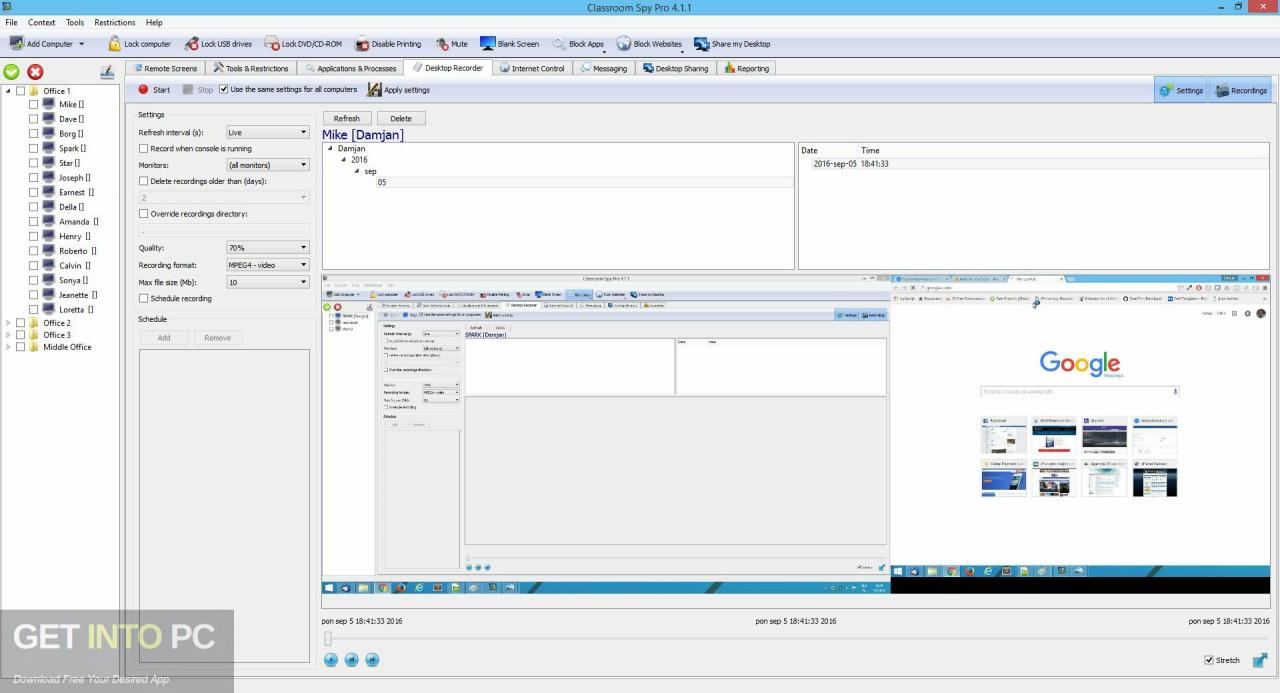Click the fast-forward playback button

tap(372, 660)
